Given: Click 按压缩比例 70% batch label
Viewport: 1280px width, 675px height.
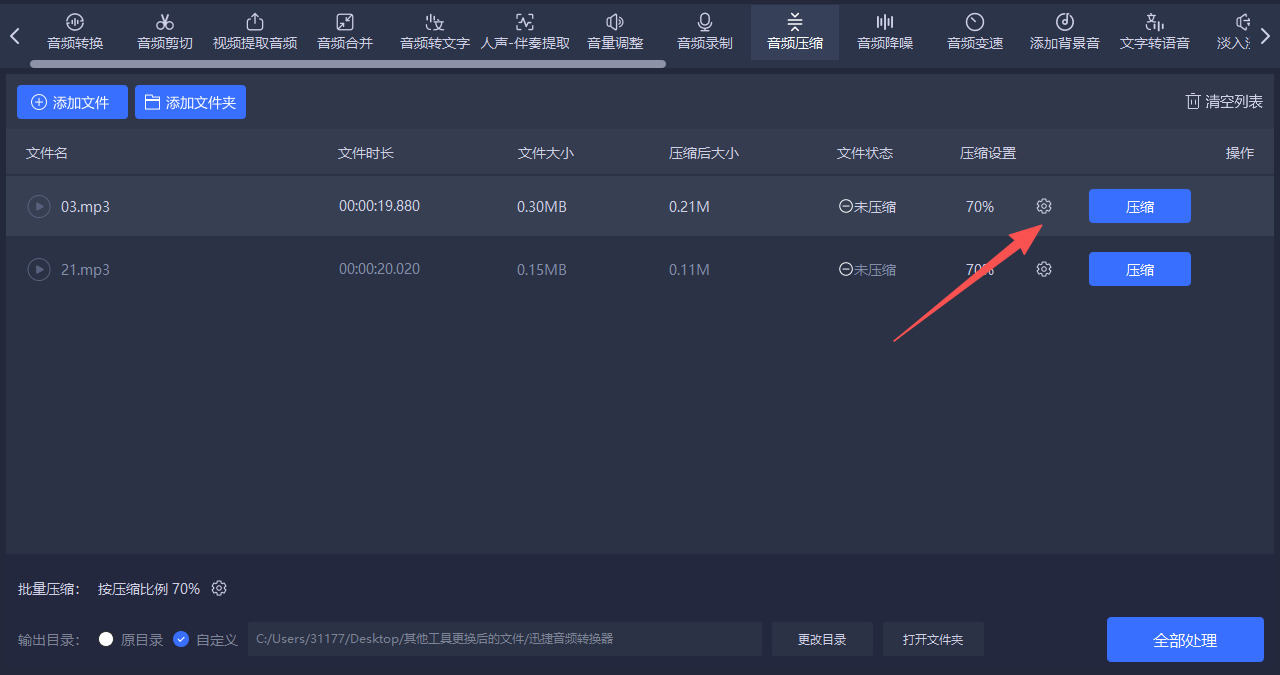Looking at the screenshot, I should click(149, 589).
